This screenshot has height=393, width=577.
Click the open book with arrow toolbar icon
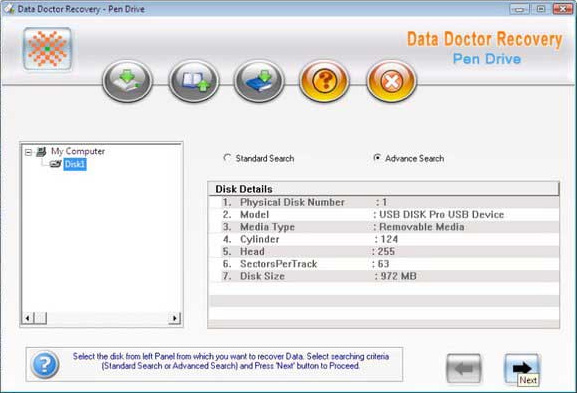(194, 81)
